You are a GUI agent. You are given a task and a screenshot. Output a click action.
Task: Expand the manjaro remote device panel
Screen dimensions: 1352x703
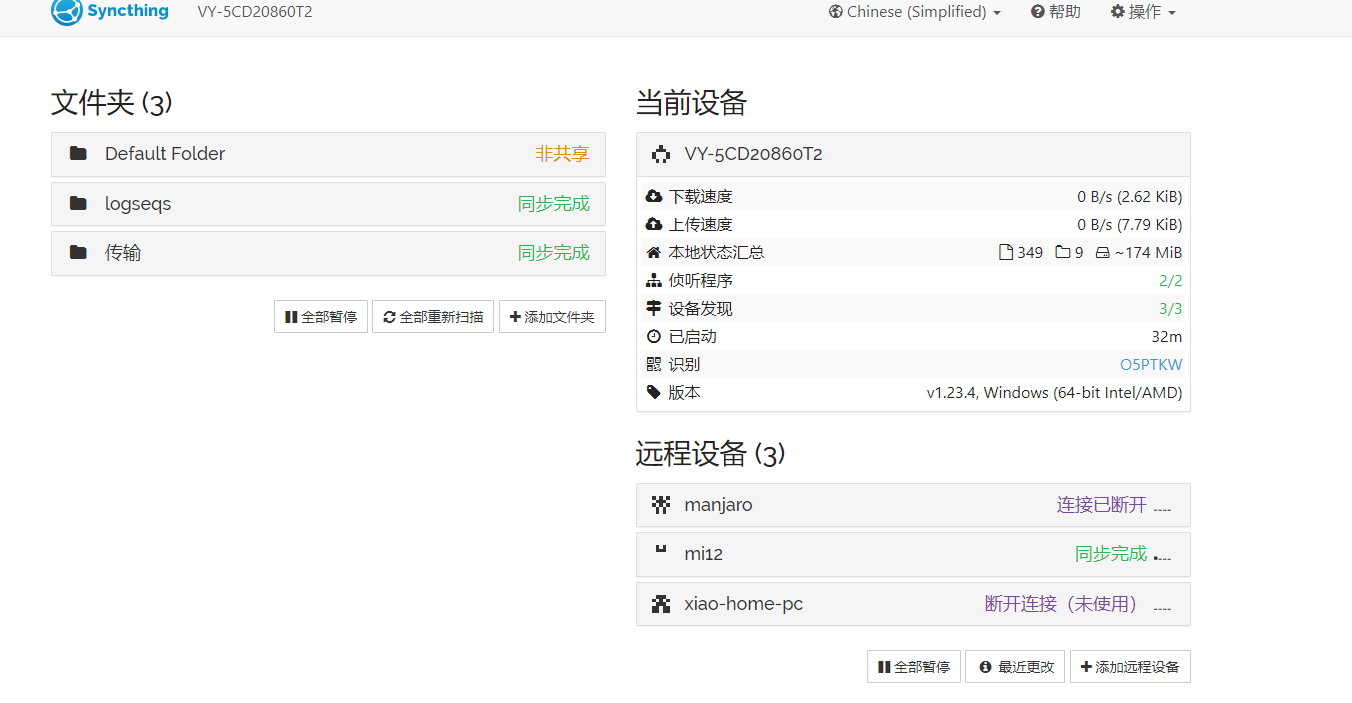(913, 505)
